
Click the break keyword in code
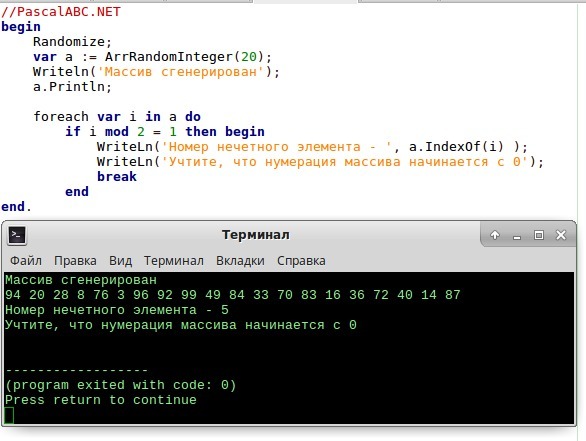117,176
